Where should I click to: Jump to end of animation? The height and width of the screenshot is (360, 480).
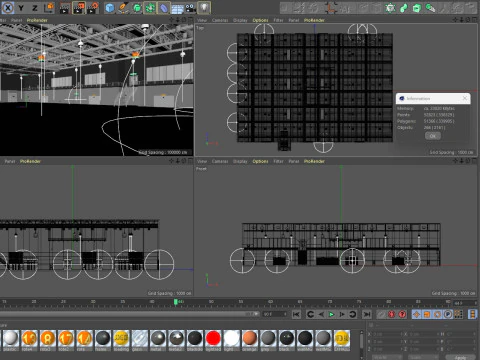click(x=367, y=314)
